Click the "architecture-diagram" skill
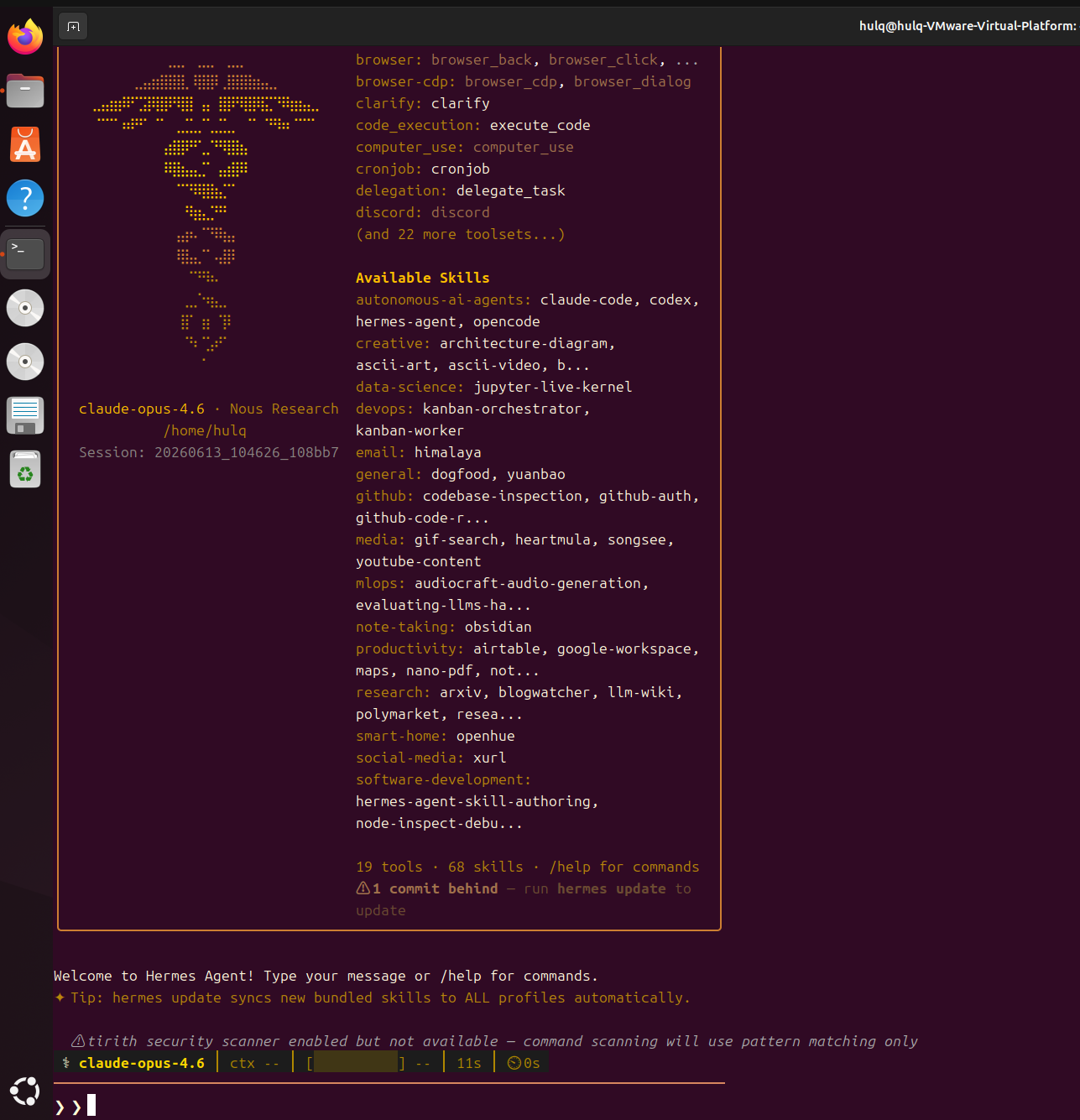The height and width of the screenshot is (1120, 1080). tap(524, 343)
